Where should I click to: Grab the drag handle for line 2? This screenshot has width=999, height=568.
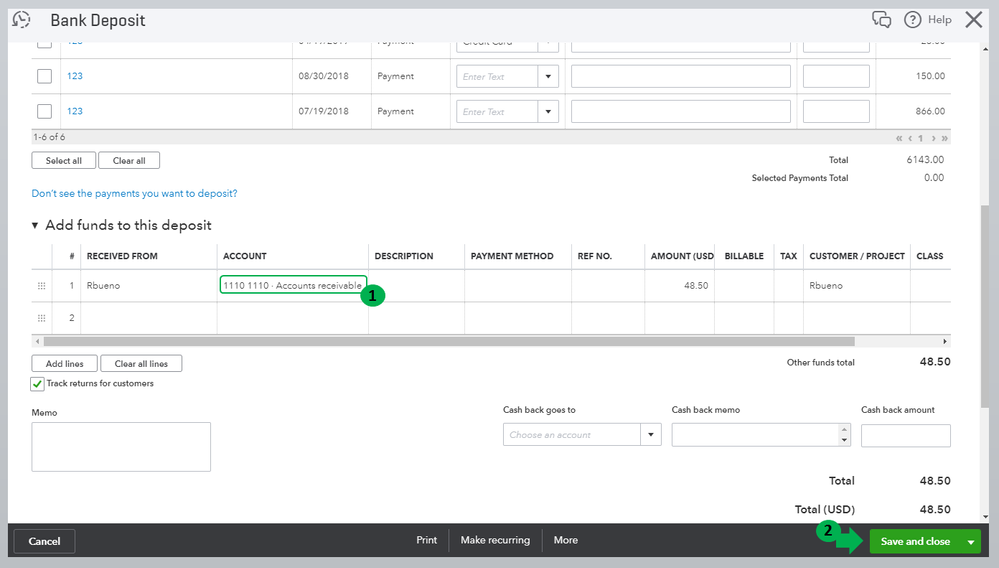[41, 318]
